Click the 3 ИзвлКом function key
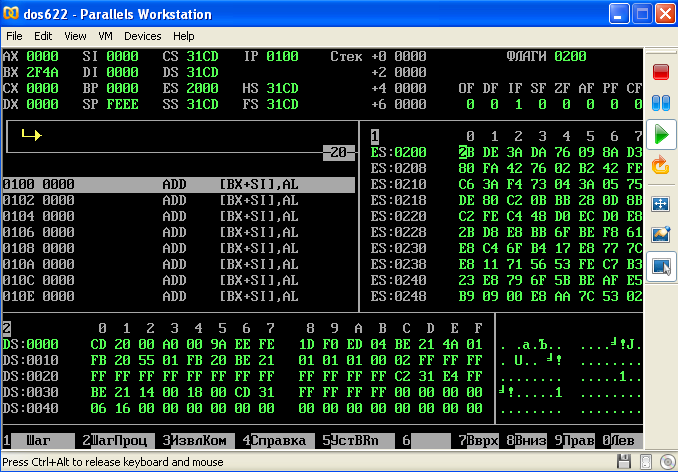Image resolution: width=678 pixels, height=472 pixels. [x=198, y=440]
